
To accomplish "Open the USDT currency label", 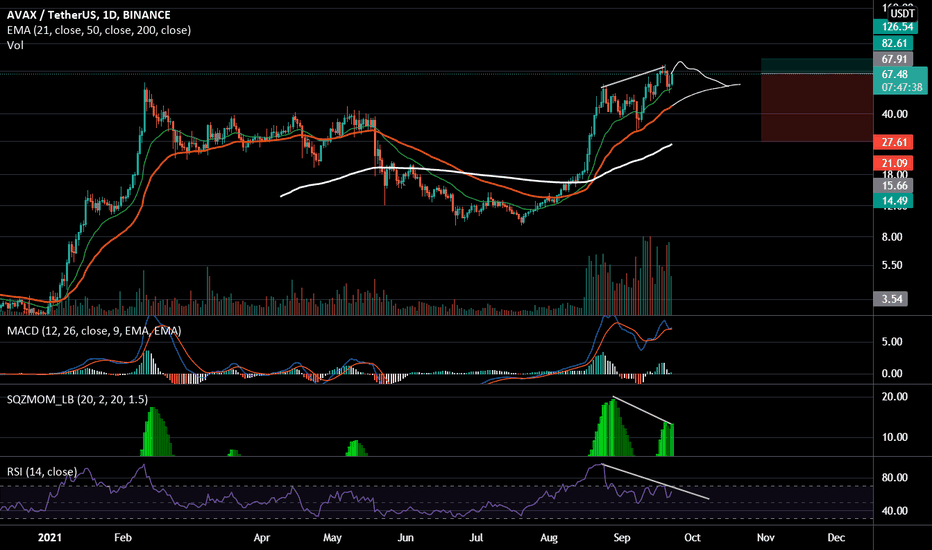I will pyautogui.click(x=902, y=13).
